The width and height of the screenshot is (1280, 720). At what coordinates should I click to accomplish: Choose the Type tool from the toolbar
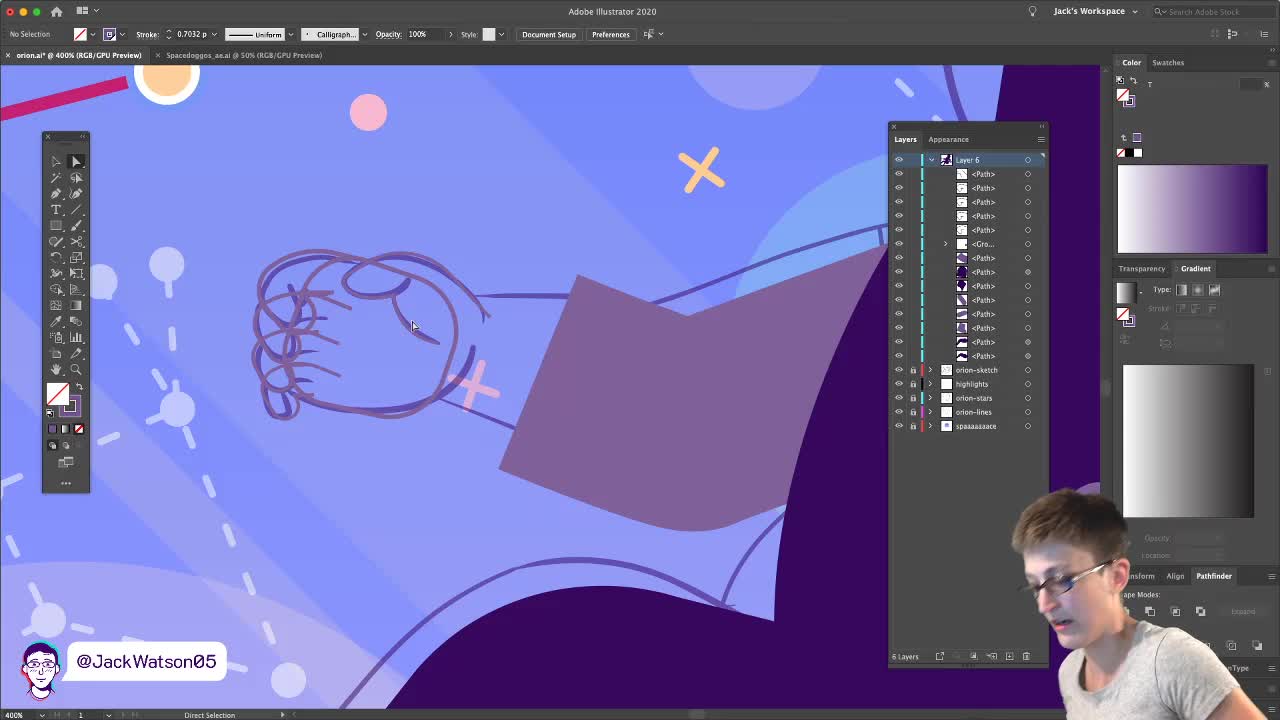[x=56, y=210]
